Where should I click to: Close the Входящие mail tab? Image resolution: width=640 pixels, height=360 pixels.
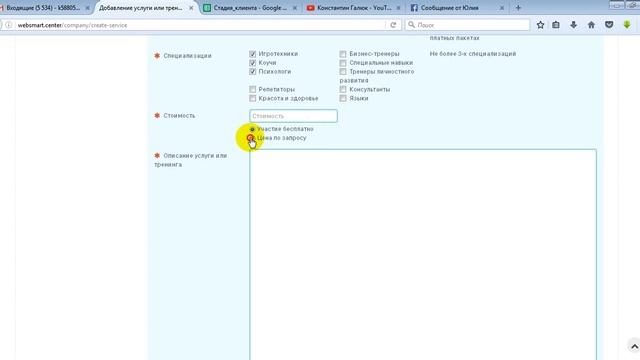coord(87,8)
